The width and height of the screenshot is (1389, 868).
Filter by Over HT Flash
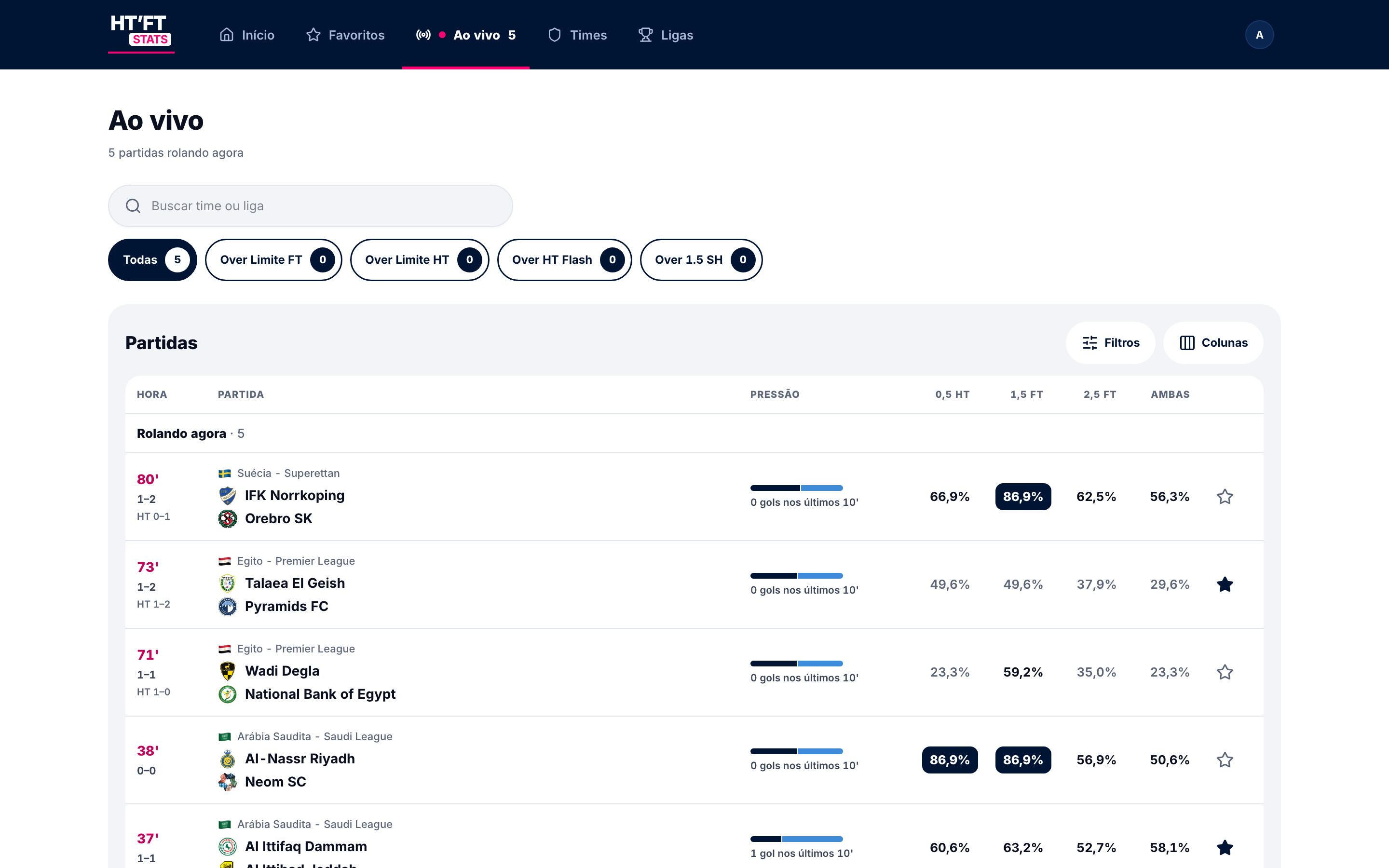[x=565, y=260]
